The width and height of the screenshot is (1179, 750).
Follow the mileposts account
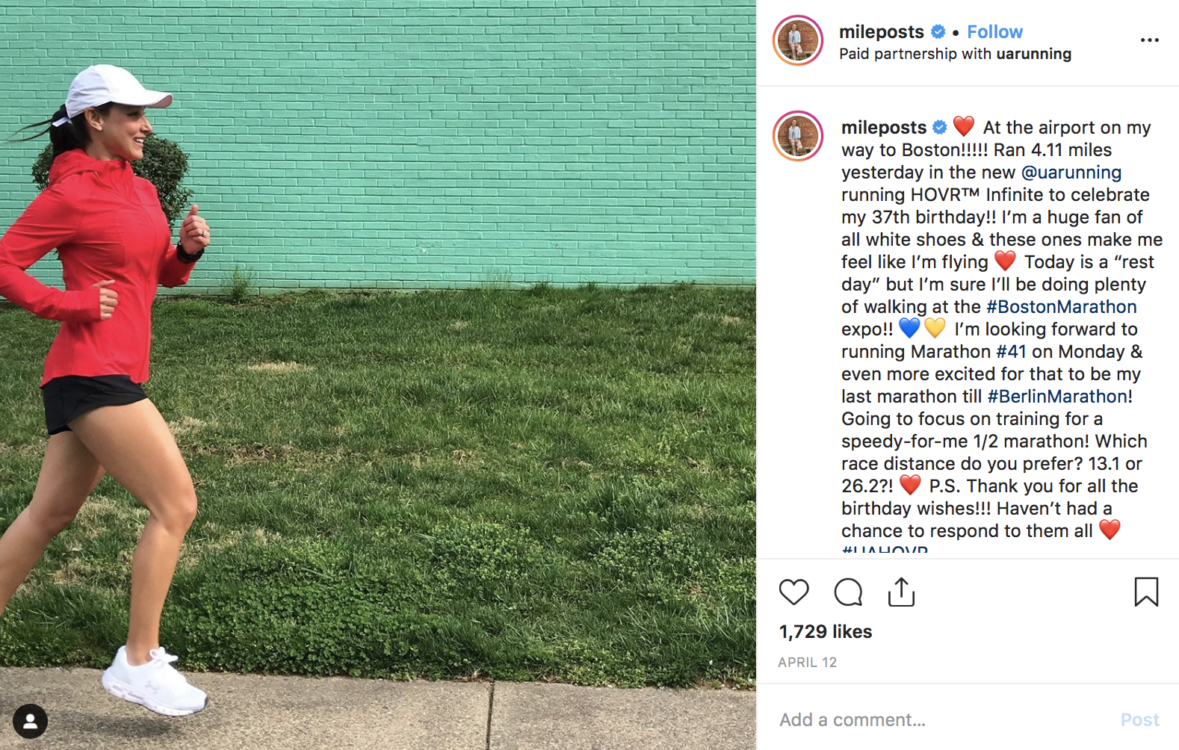click(994, 32)
